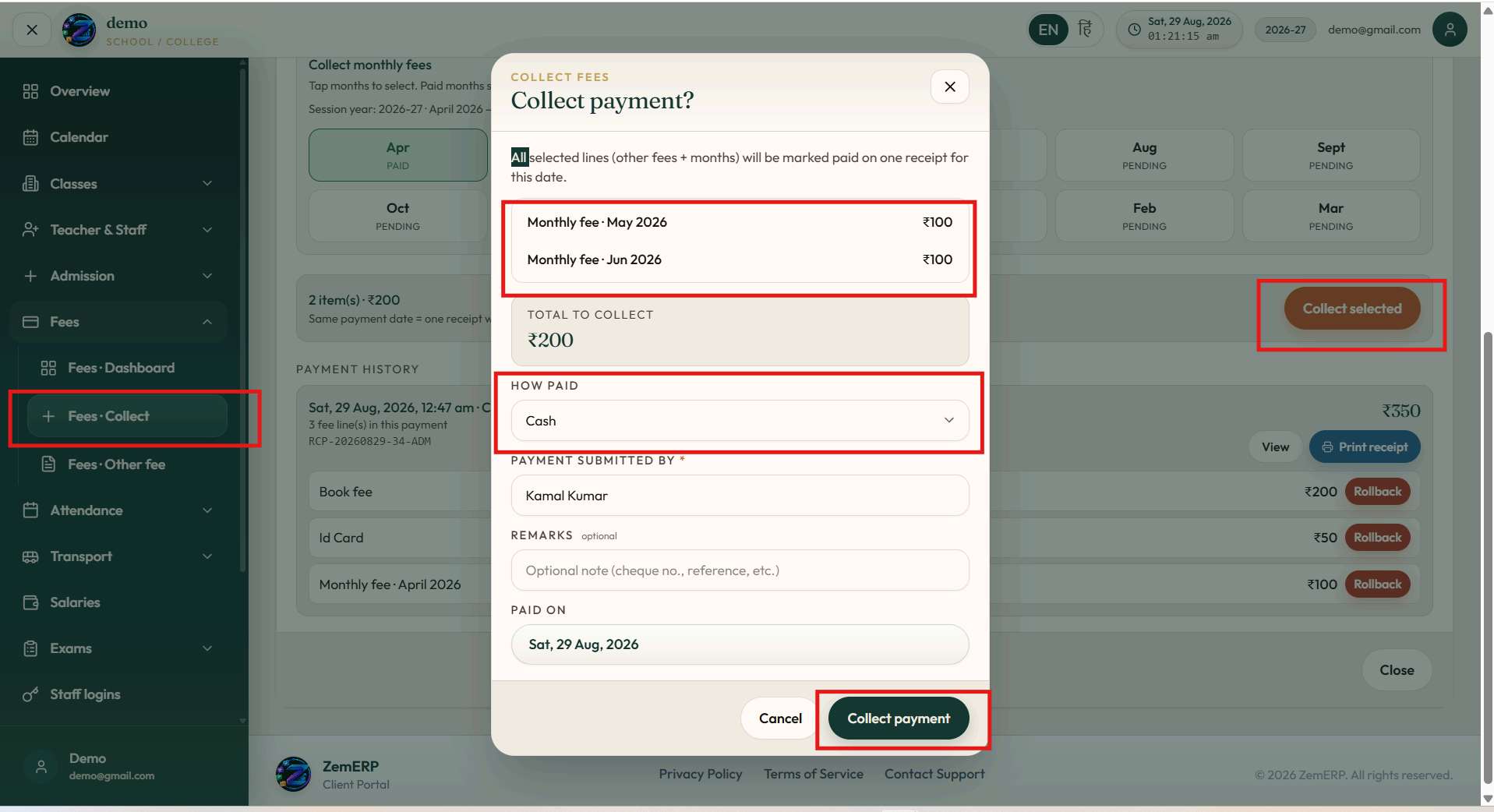
Task: Click the printer icon on Print receipt
Action: 1327,447
